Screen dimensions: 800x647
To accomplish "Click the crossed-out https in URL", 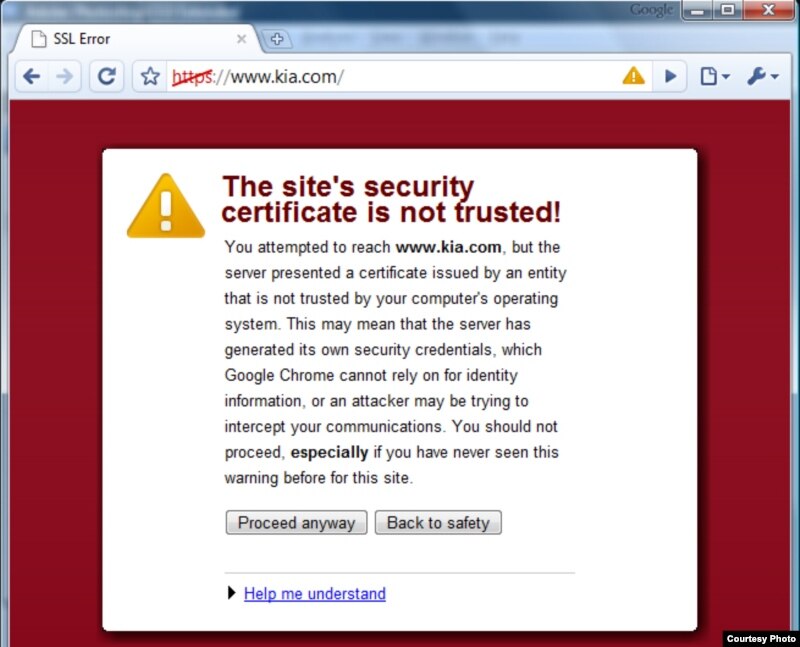I will point(192,77).
